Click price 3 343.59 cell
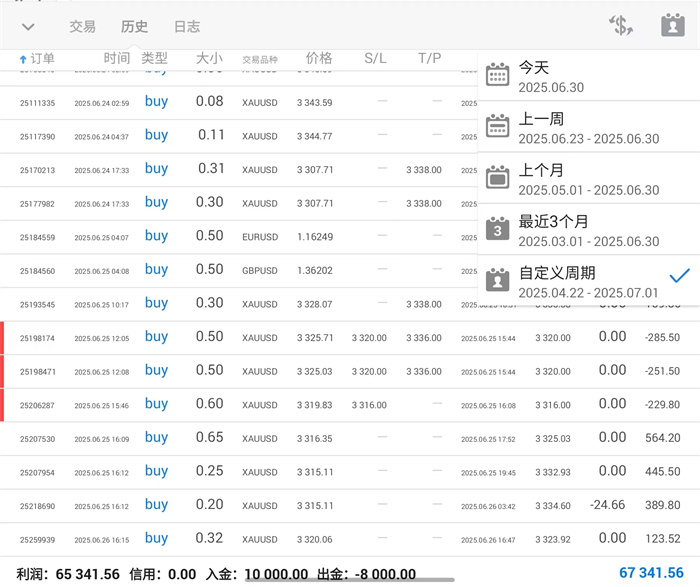This screenshot has height=587, width=700. (x=315, y=103)
